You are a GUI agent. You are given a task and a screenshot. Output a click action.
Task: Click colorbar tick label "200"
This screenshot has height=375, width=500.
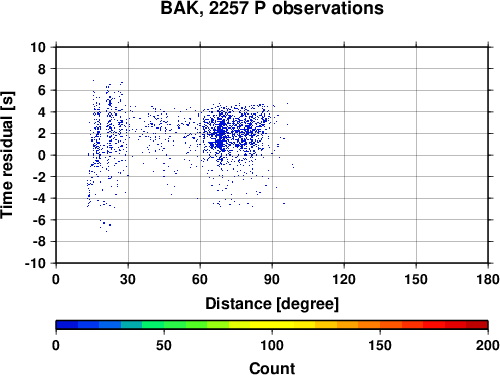[488, 345]
